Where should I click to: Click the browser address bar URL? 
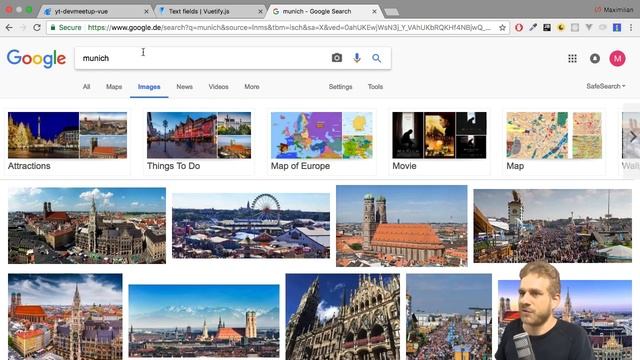[x=289, y=27]
